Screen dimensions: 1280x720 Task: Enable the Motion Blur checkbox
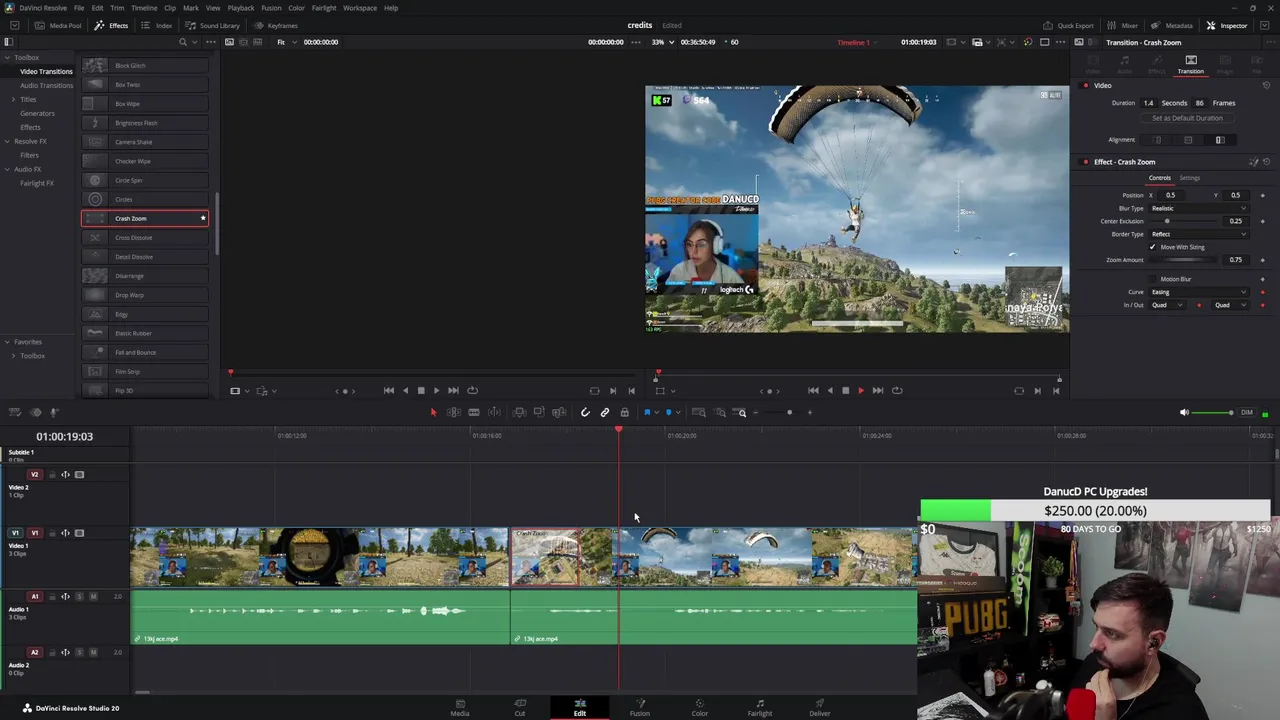1152,279
